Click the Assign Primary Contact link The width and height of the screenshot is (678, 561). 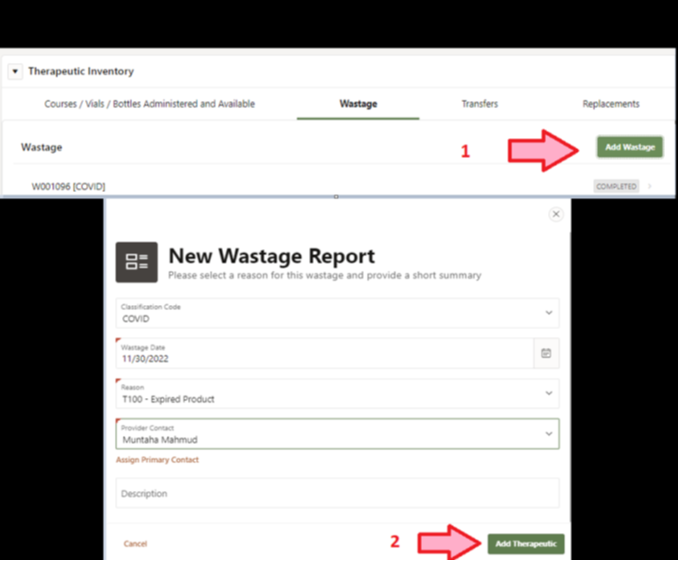157,460
